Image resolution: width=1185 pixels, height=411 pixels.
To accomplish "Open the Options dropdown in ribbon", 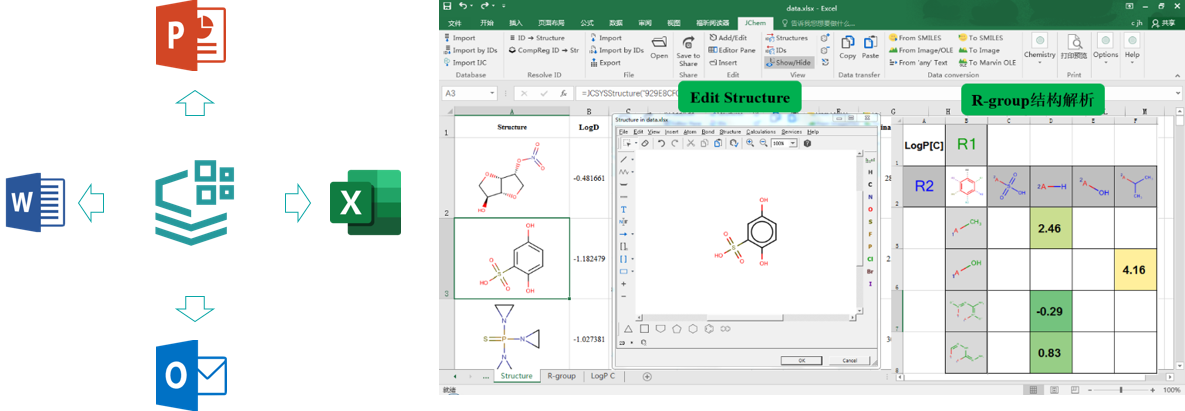I will coord(1105,47).
